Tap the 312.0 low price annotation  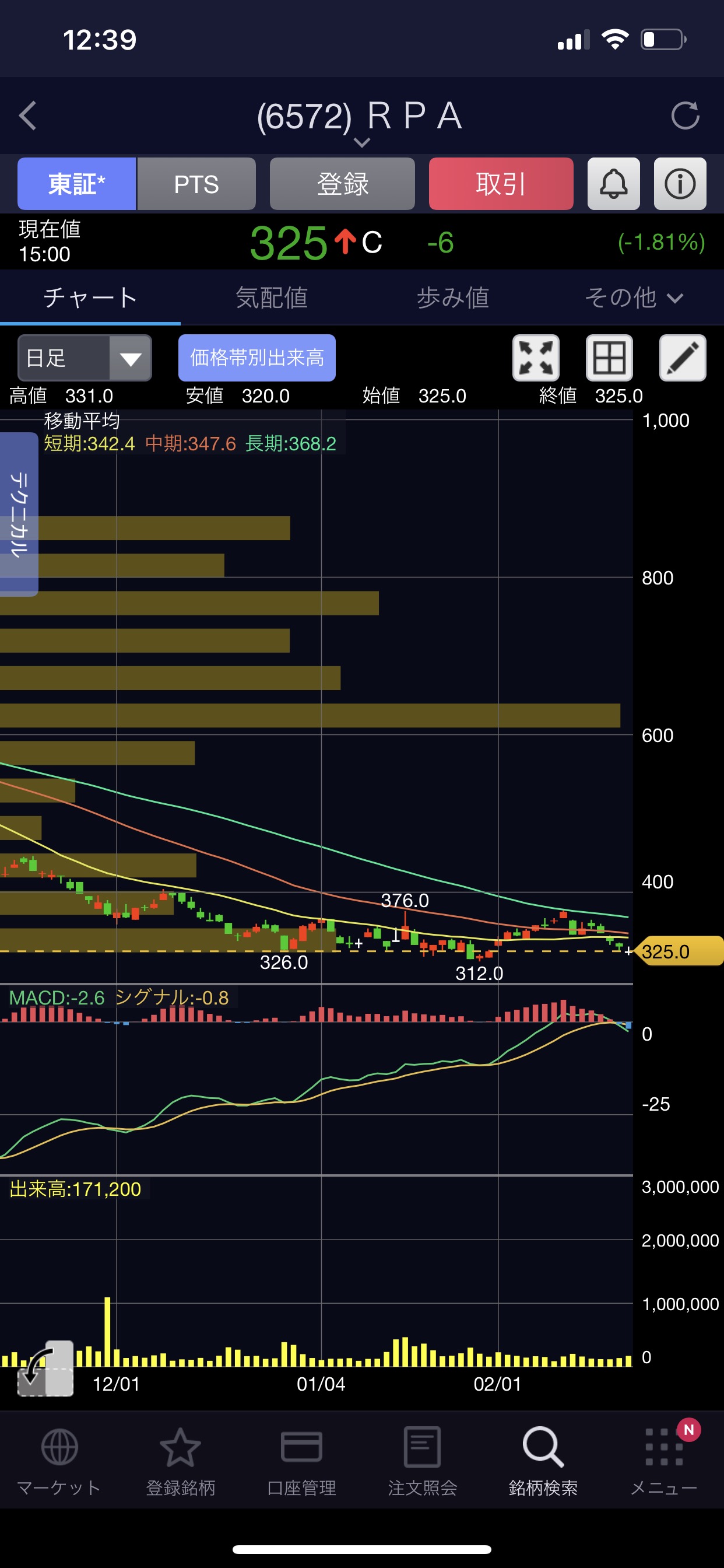coord(479,974)
